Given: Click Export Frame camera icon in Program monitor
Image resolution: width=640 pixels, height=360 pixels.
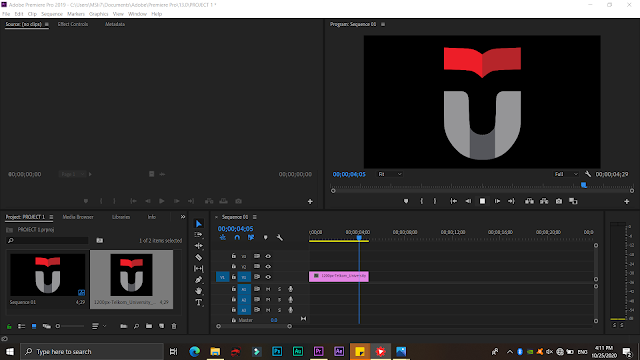Looking at the screenshot, I should click(x=559, y=201).
